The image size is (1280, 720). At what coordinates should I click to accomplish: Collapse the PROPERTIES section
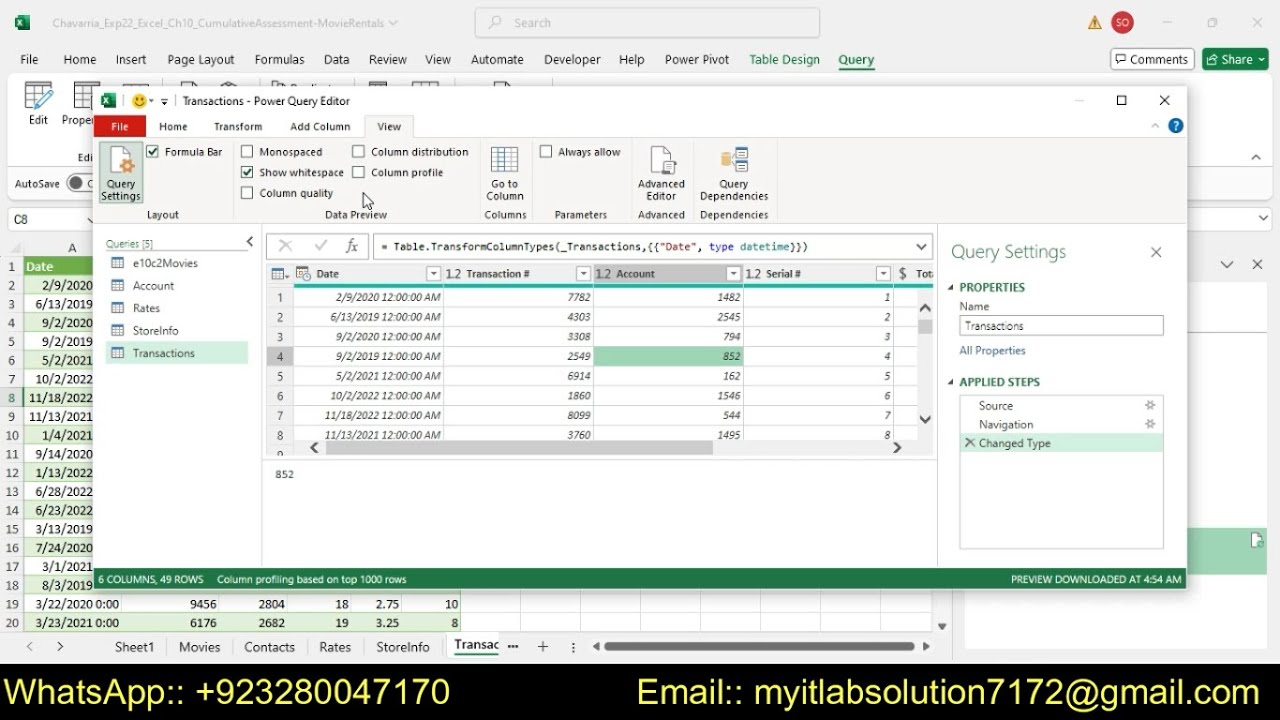tap(951, 288)
